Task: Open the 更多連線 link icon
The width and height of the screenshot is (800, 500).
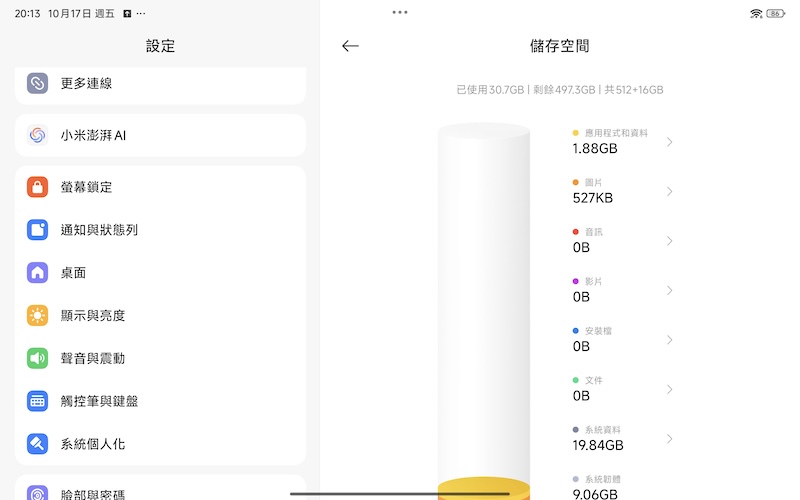Action: (38, 84)
